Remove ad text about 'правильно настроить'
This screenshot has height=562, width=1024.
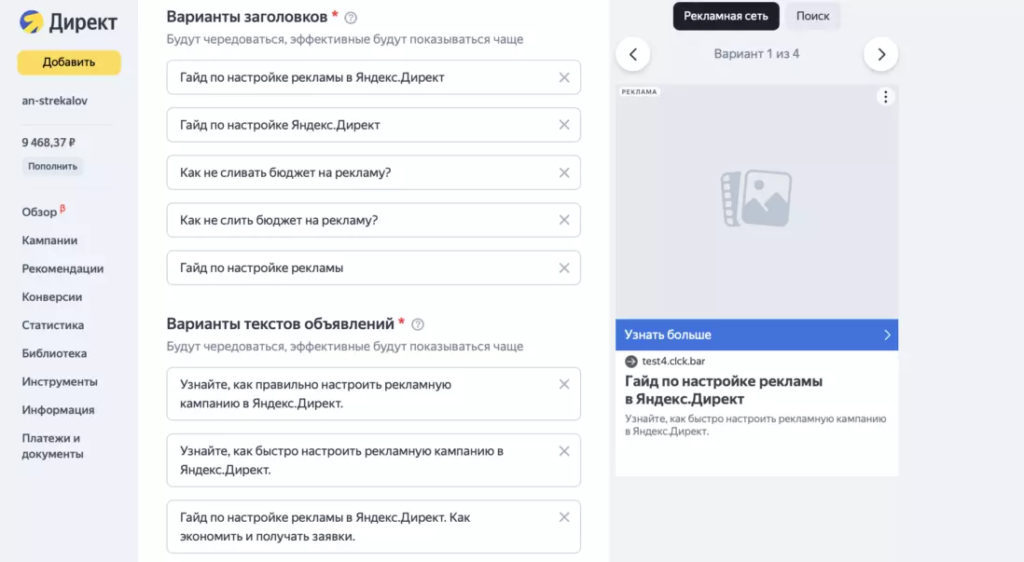tap(564, 384)
